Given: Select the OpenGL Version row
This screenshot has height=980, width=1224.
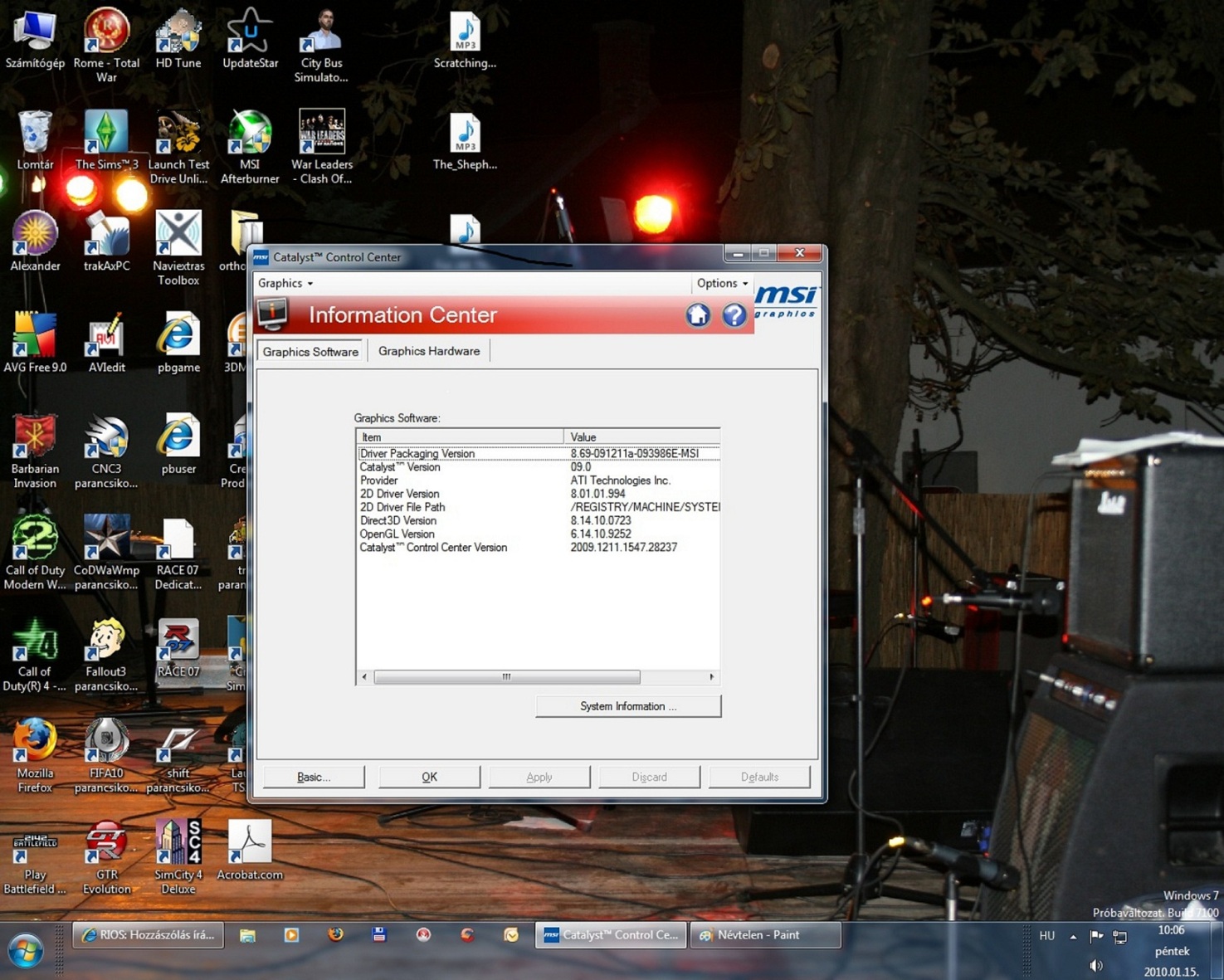Looking at the screenshot, I should tap(538, 534).
